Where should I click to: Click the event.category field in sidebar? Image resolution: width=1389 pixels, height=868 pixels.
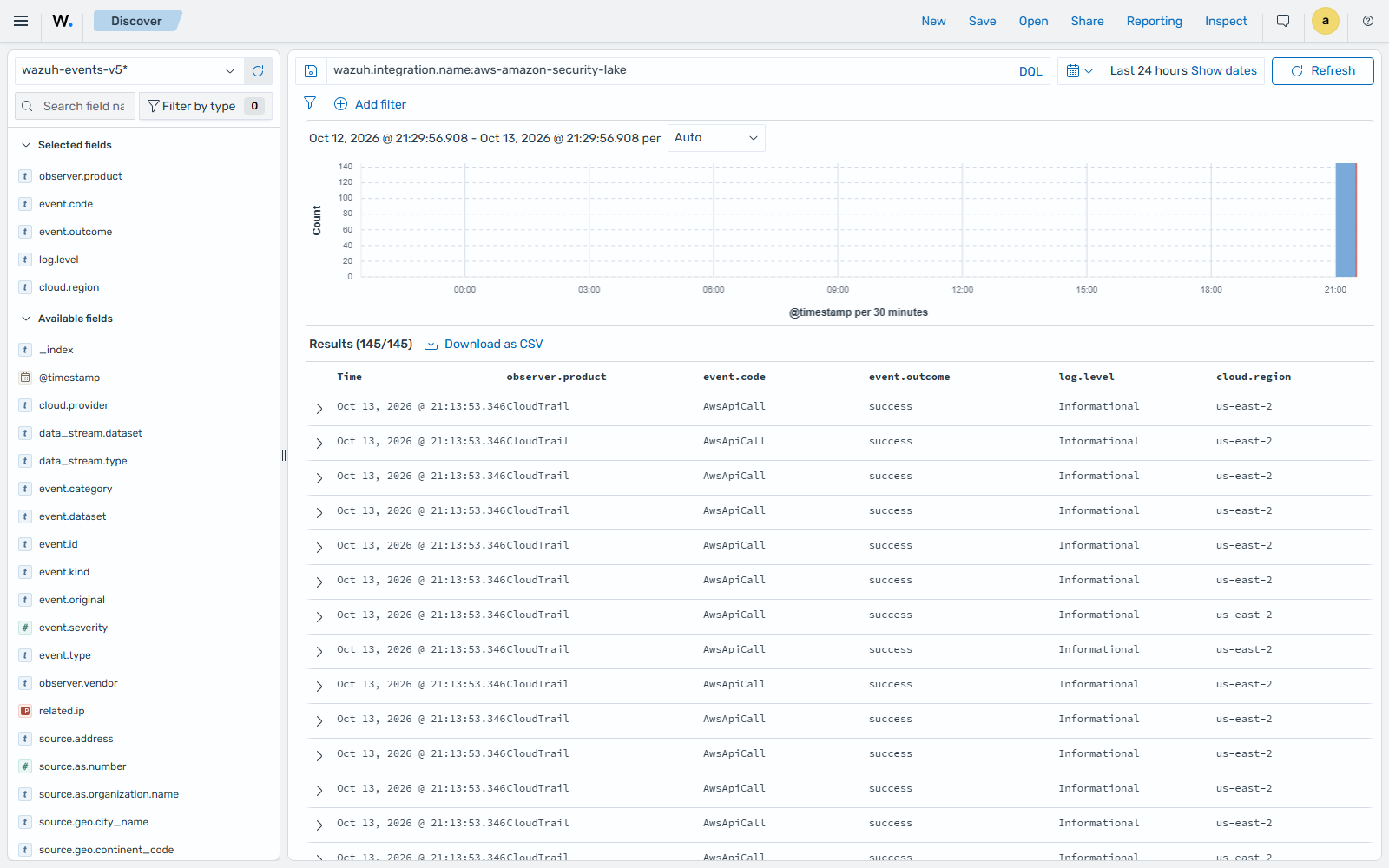click(x=76, y=489)
